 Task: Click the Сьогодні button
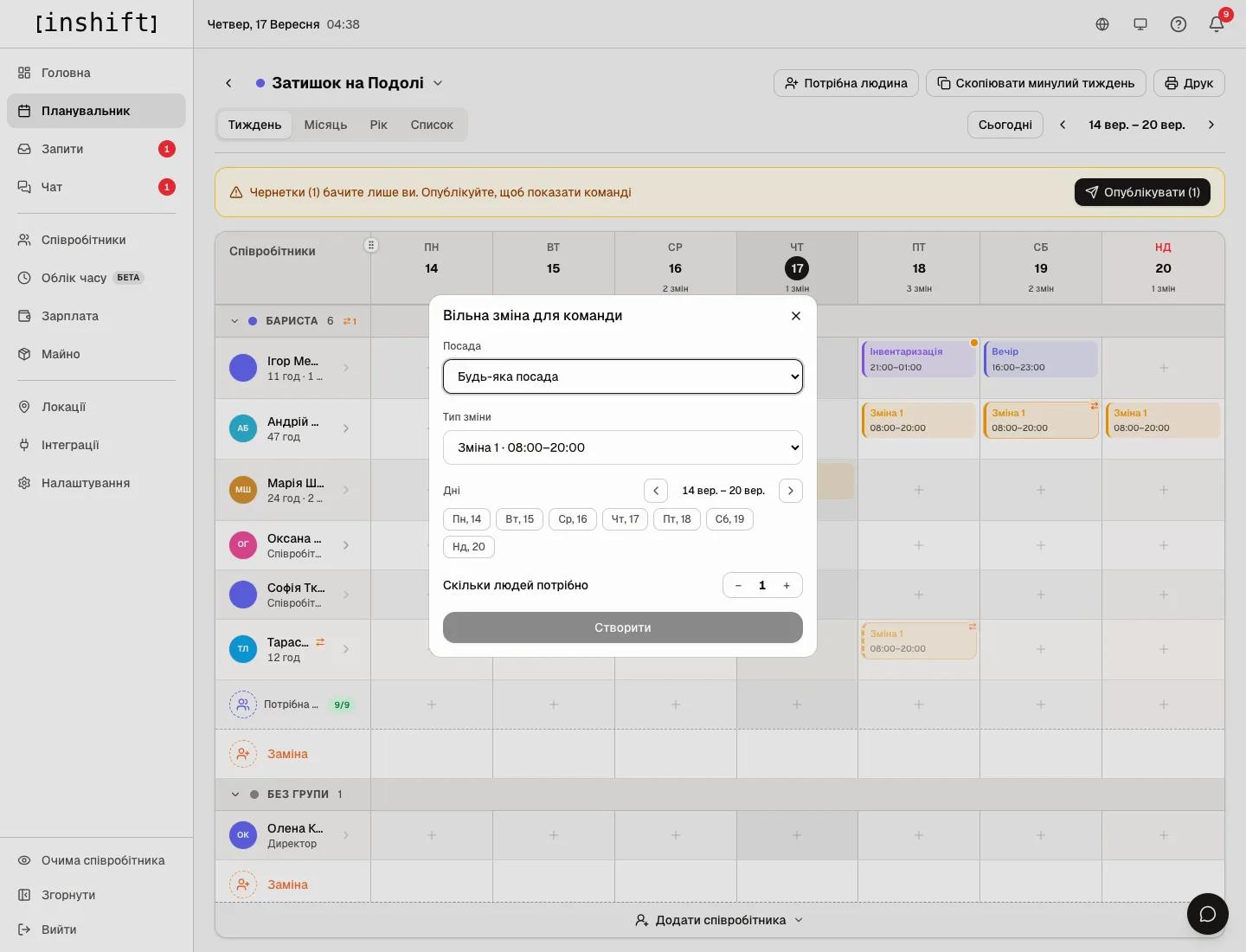(x=1005, y=125)
